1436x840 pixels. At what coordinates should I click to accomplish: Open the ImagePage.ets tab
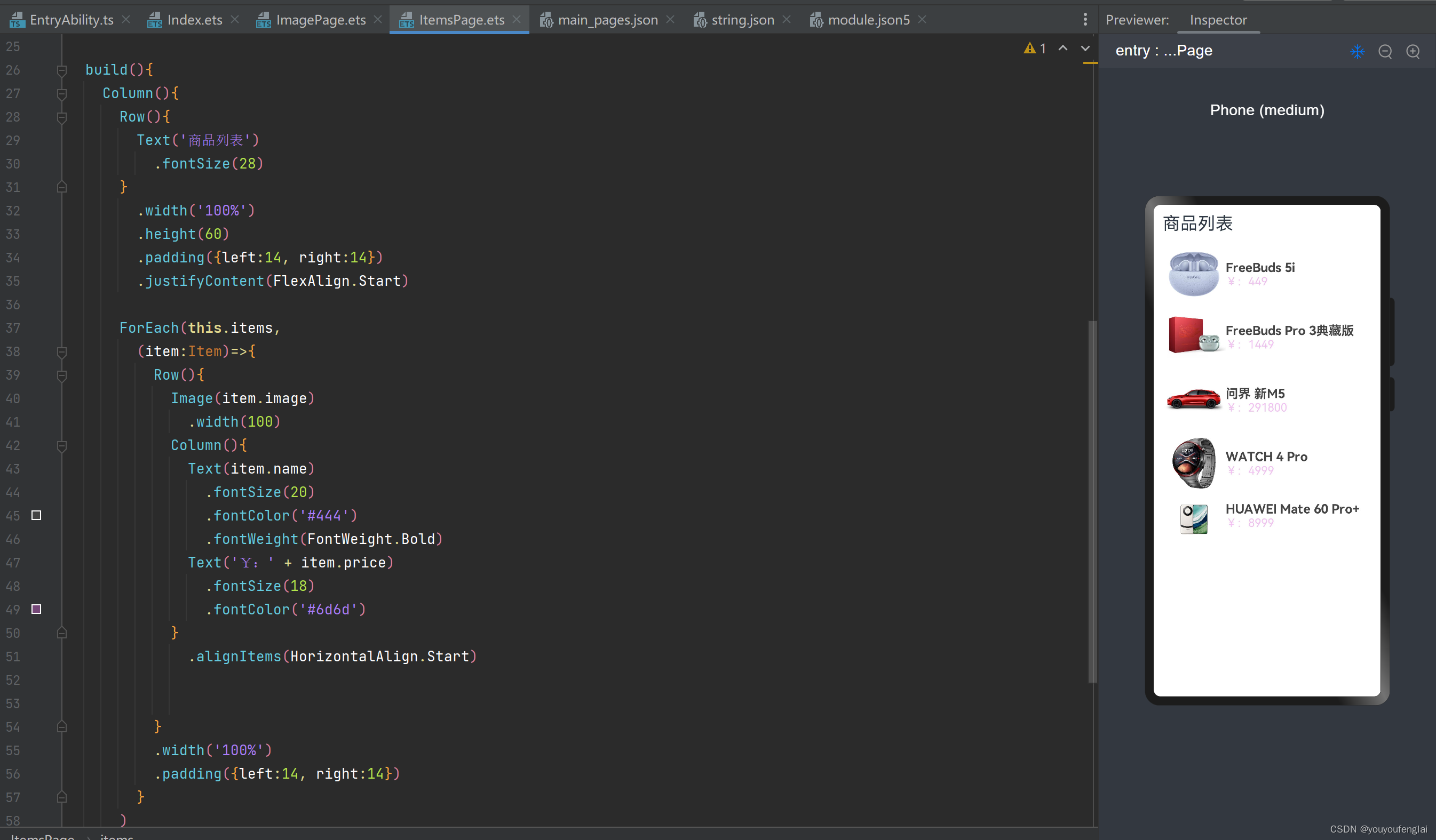click(311, 20)
